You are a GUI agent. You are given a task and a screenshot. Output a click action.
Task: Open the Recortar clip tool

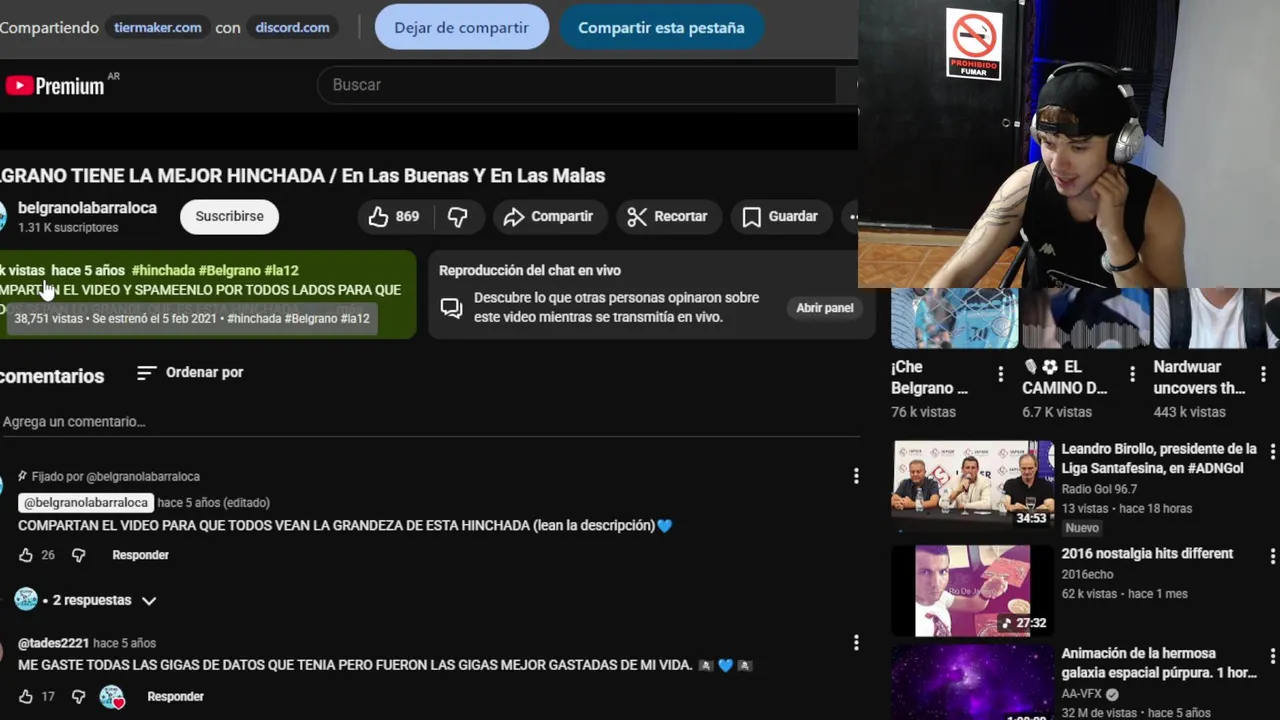667,216
